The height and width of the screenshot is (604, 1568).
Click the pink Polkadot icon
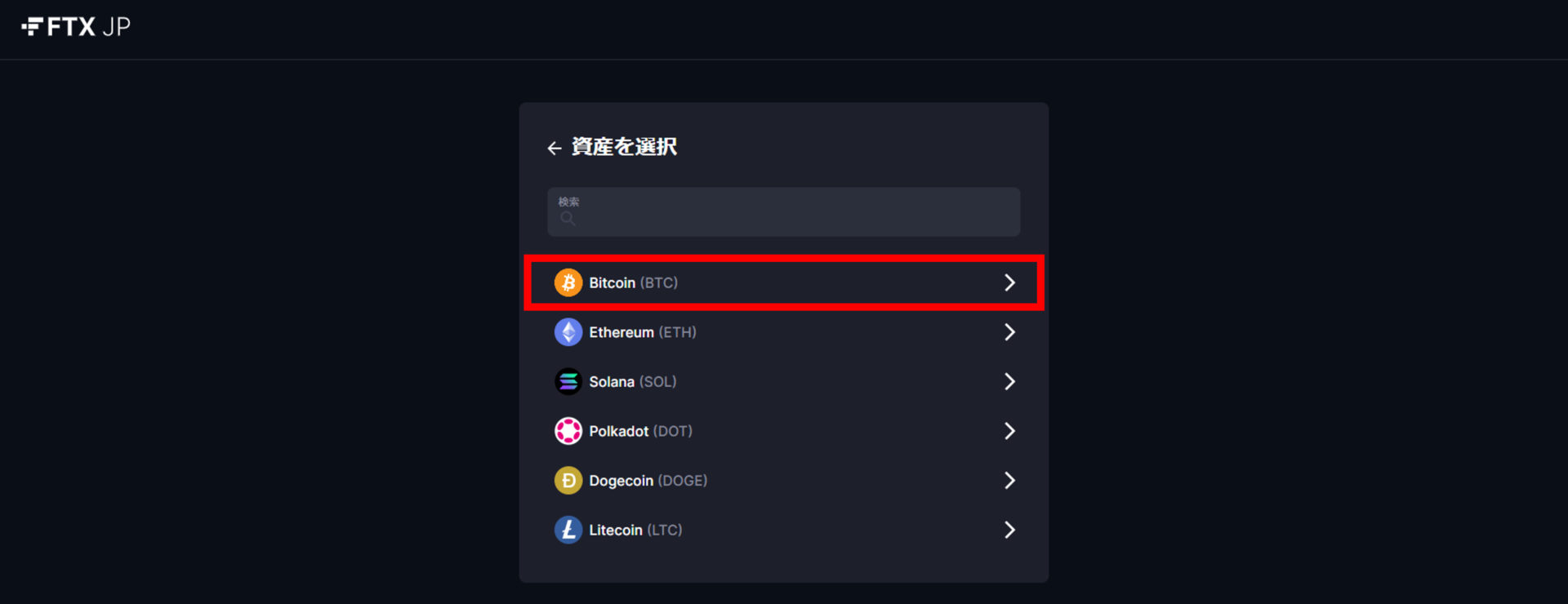568,431
